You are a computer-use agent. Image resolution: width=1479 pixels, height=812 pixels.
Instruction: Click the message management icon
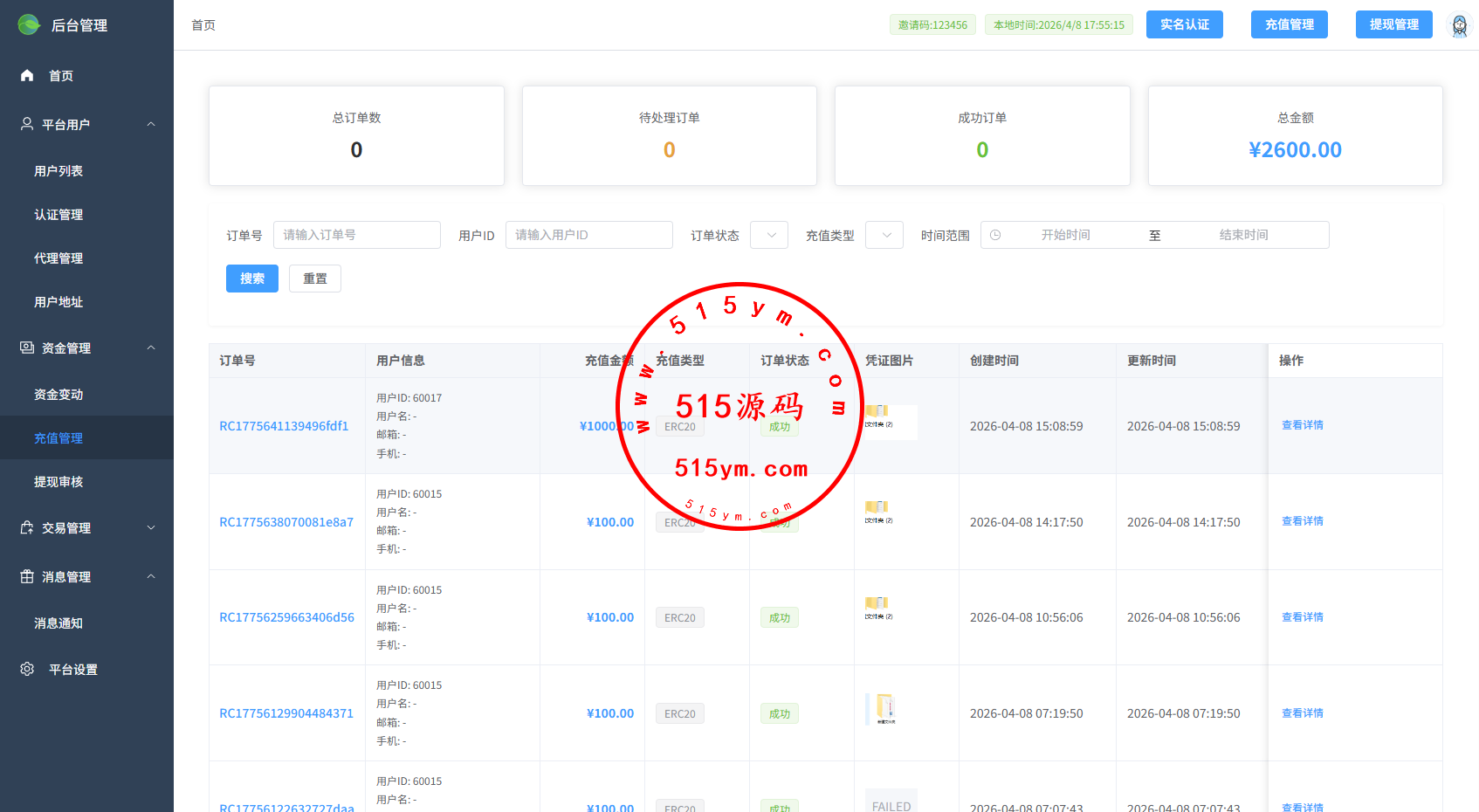click(x=27, y=576)
